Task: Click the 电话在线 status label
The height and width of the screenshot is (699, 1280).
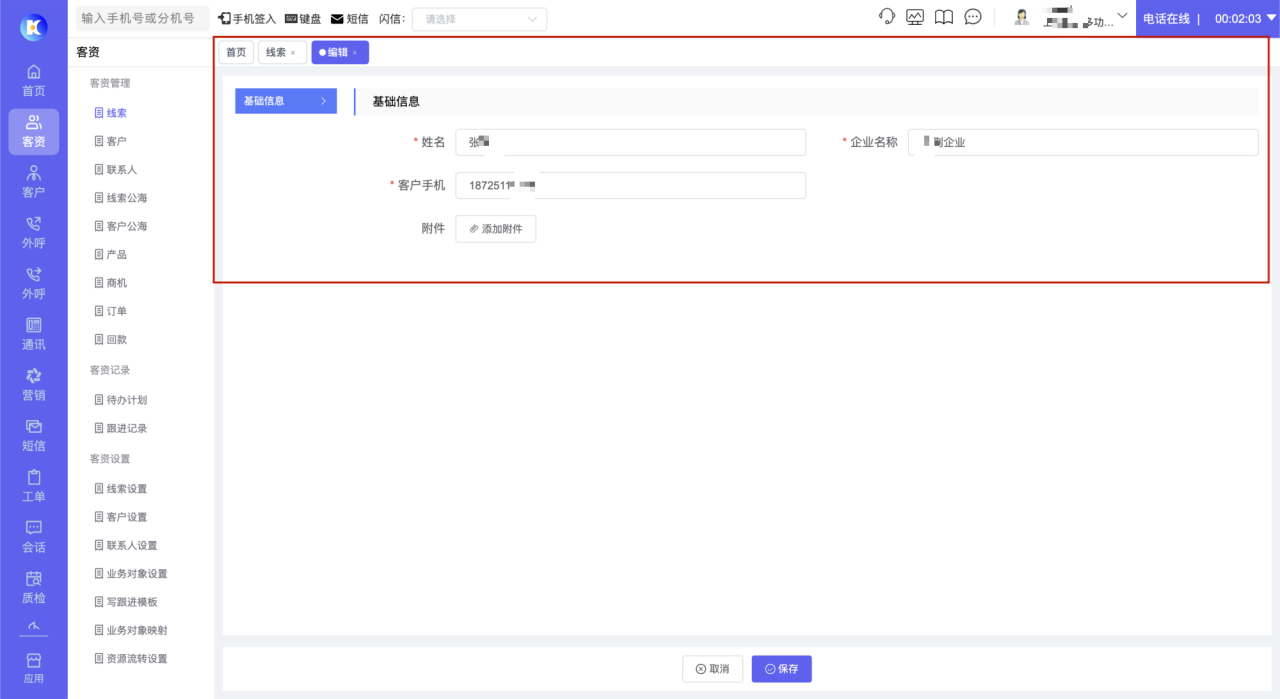Action: pyautogui.click(x=1166, y=19)
